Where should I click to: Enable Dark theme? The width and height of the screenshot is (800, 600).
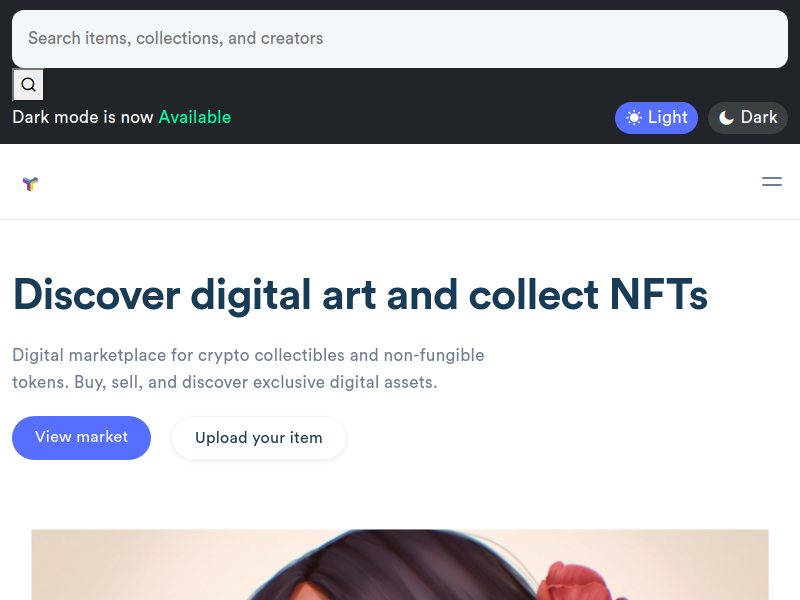tap(747, 118)
